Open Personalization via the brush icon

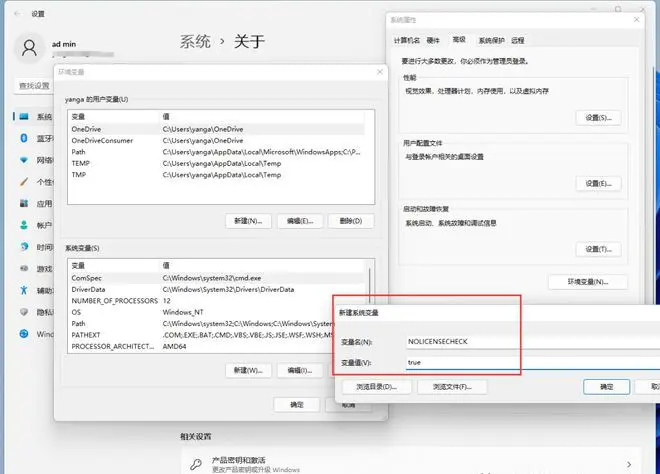pyautogui.click(x=24, y=182)
